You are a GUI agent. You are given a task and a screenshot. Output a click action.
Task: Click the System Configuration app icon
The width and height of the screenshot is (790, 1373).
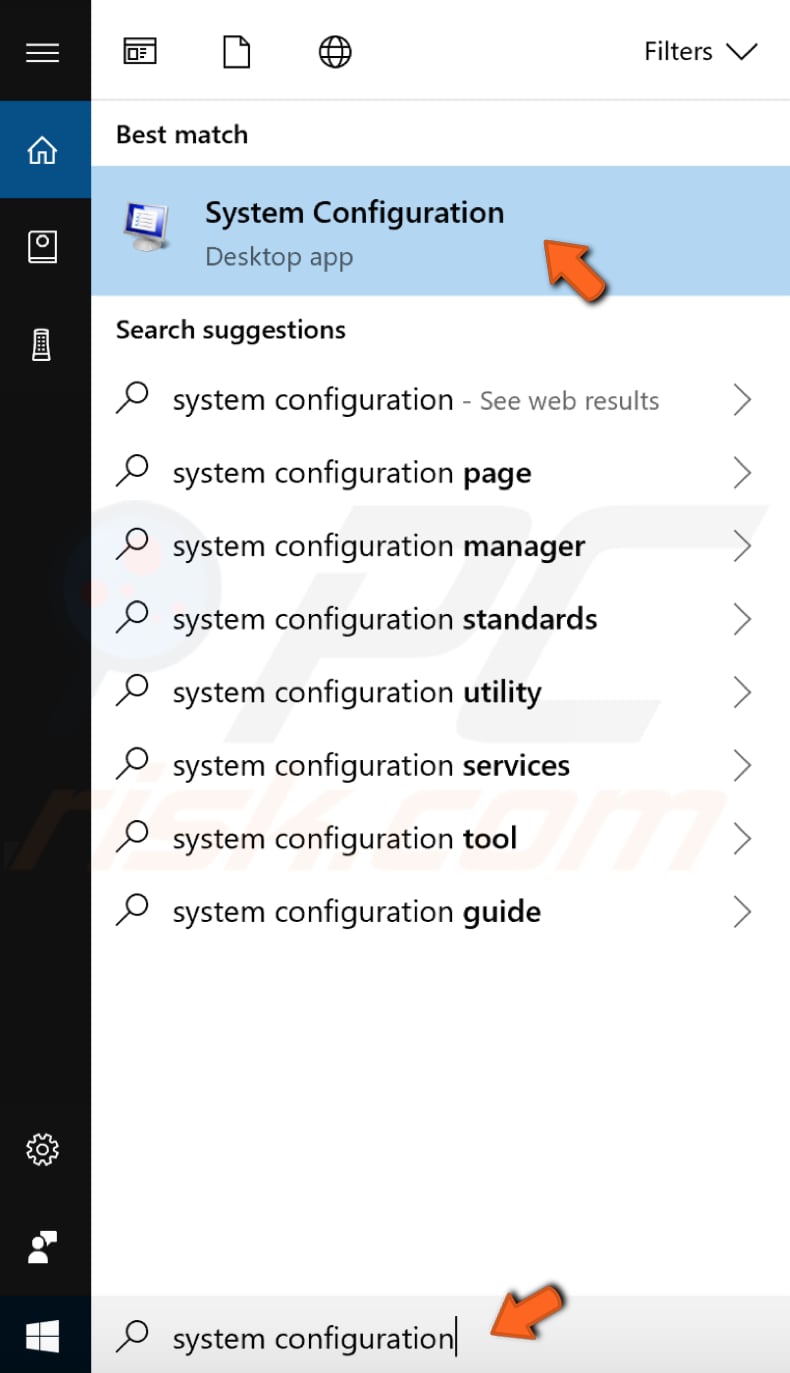144,228
